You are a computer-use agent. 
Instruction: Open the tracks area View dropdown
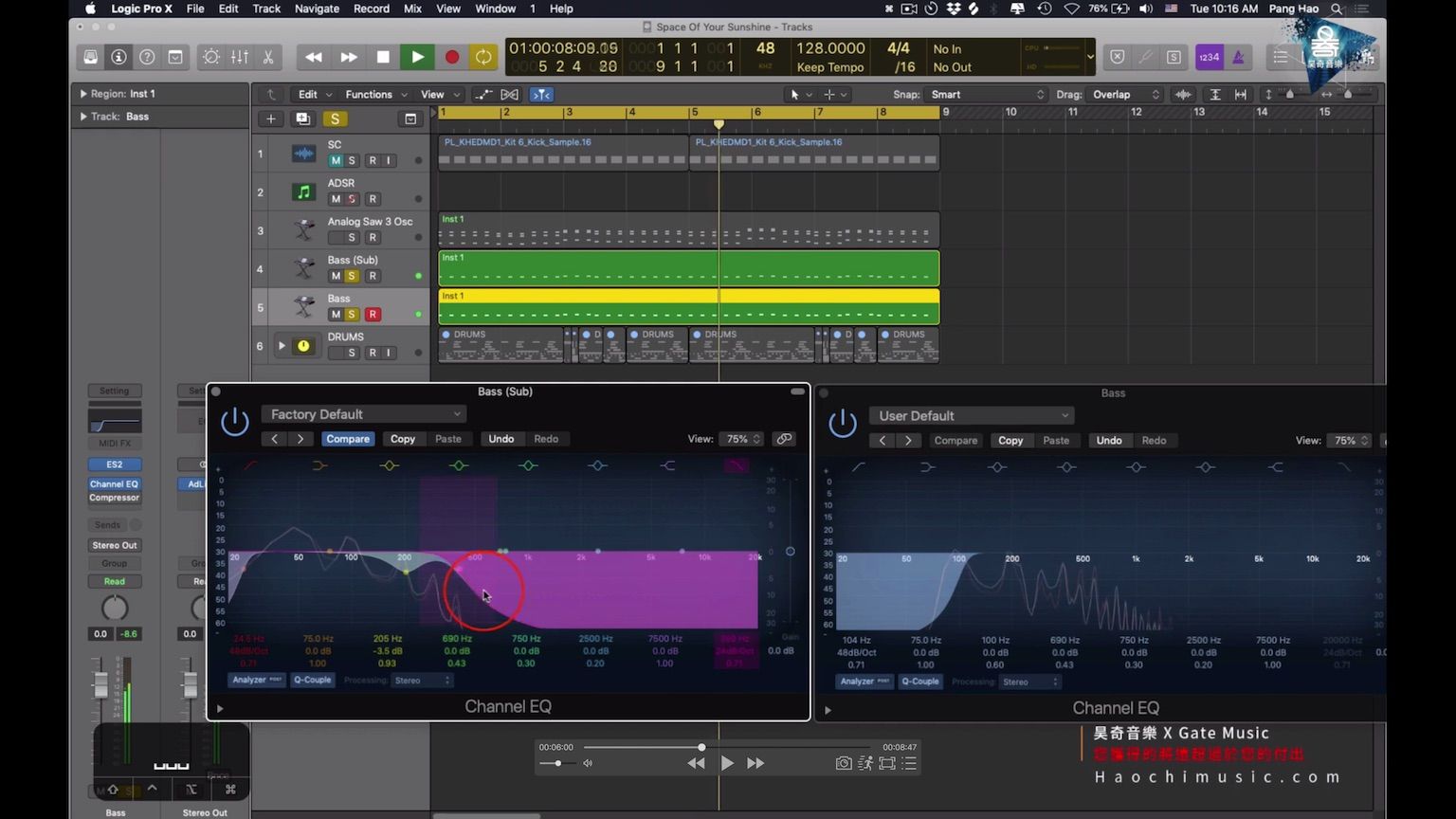[x=441, y=94]
